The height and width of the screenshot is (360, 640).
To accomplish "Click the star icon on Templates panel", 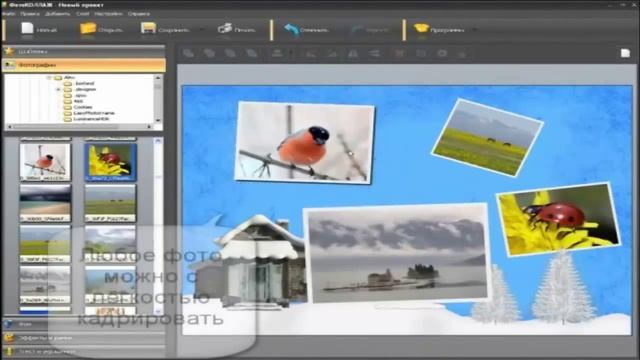I will 9,51.
